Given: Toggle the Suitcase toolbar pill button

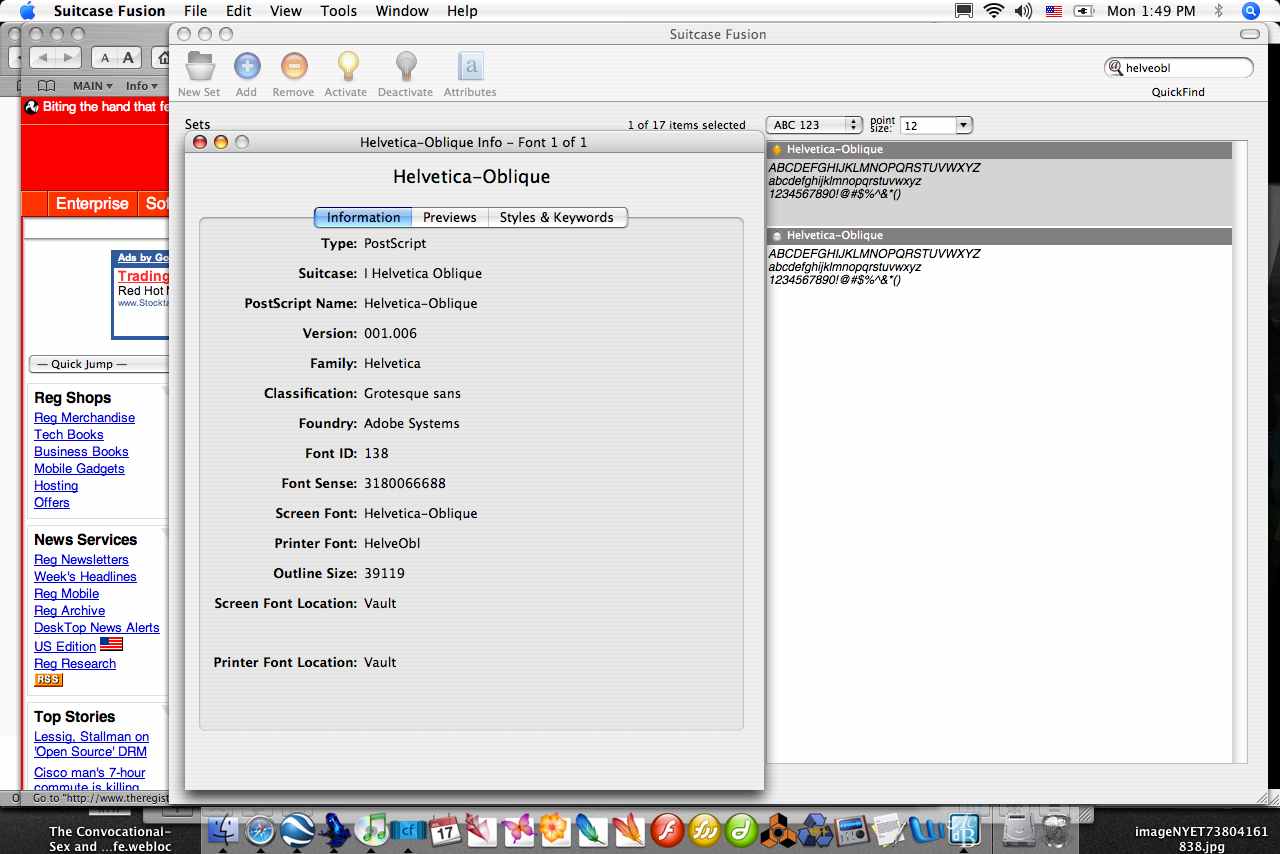Looking at the screenshot, I should (x=1249, y=34).
